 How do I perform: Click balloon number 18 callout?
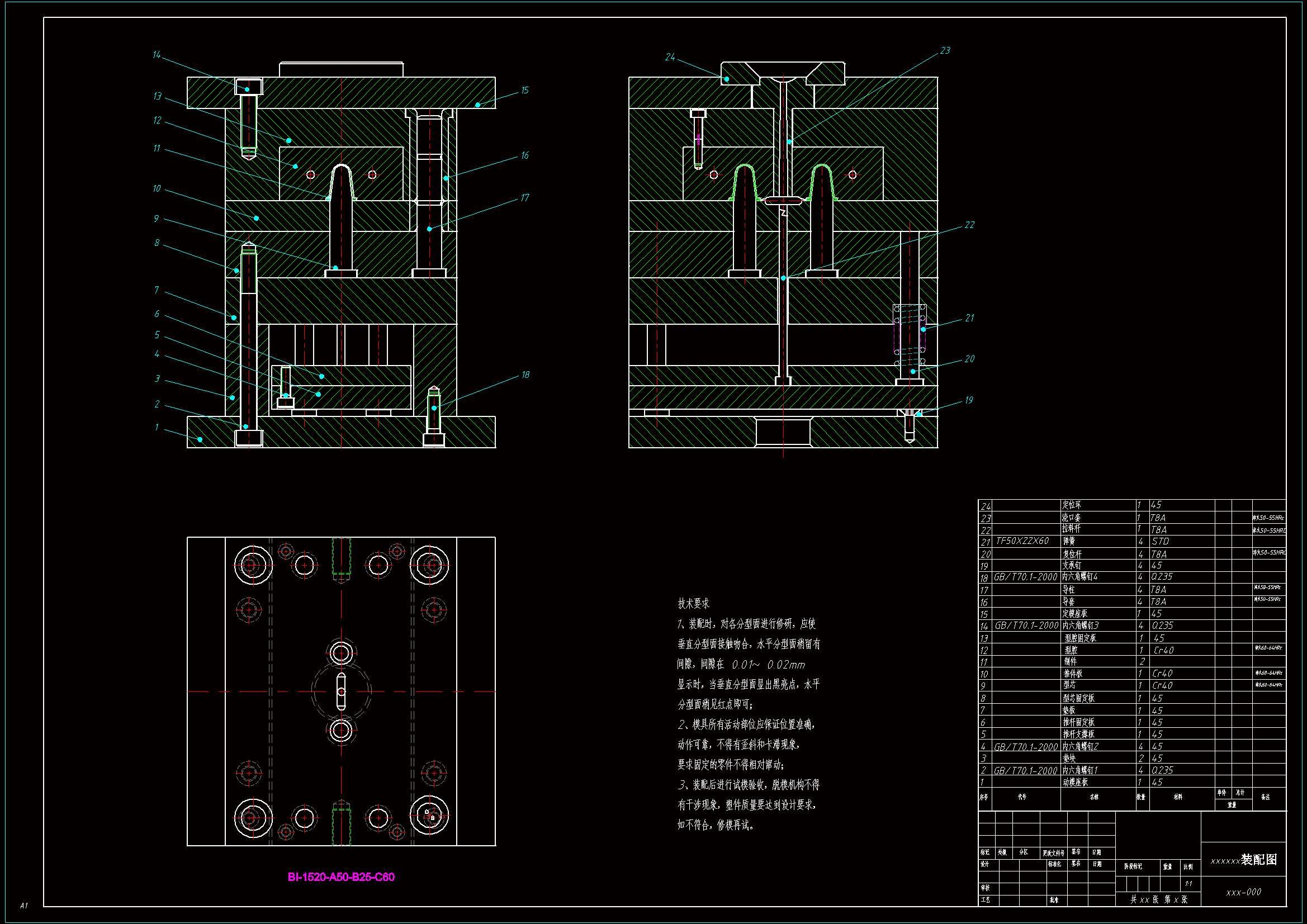point(525,375)
